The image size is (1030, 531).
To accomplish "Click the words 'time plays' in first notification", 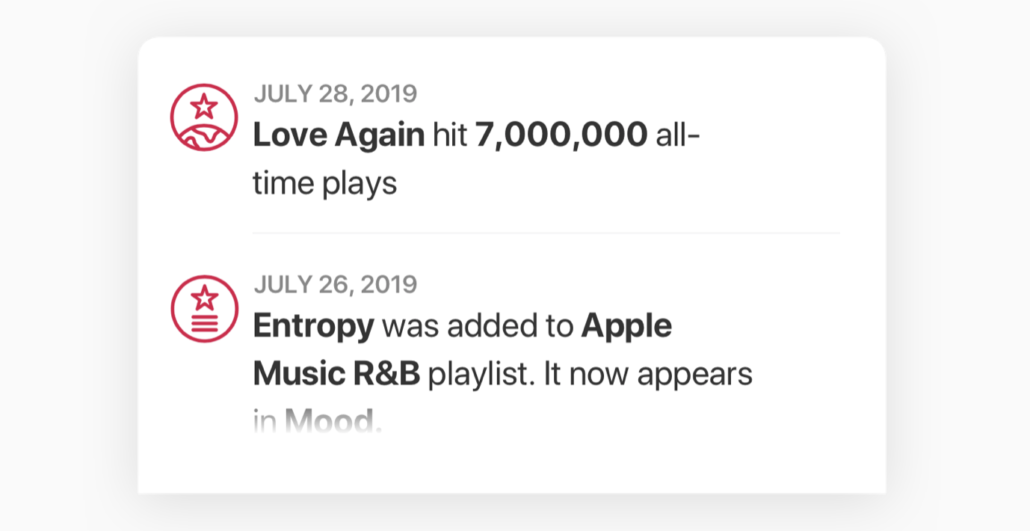I will click(x=325, y=184).
